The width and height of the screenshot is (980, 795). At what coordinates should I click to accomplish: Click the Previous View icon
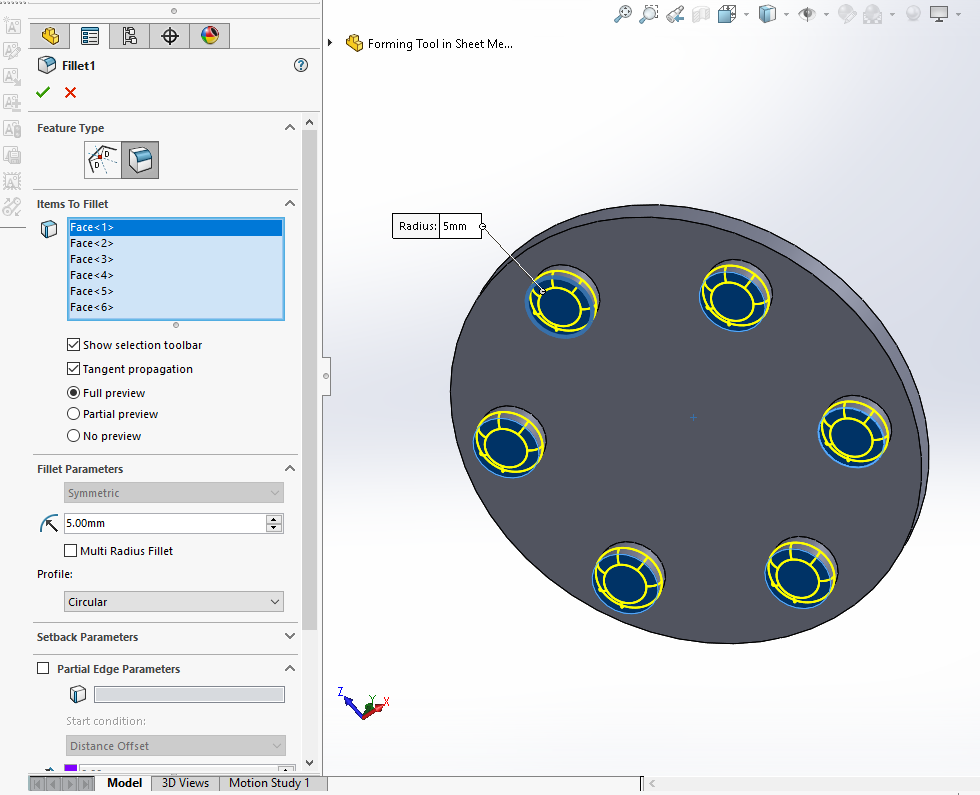(x=675, y=14)
